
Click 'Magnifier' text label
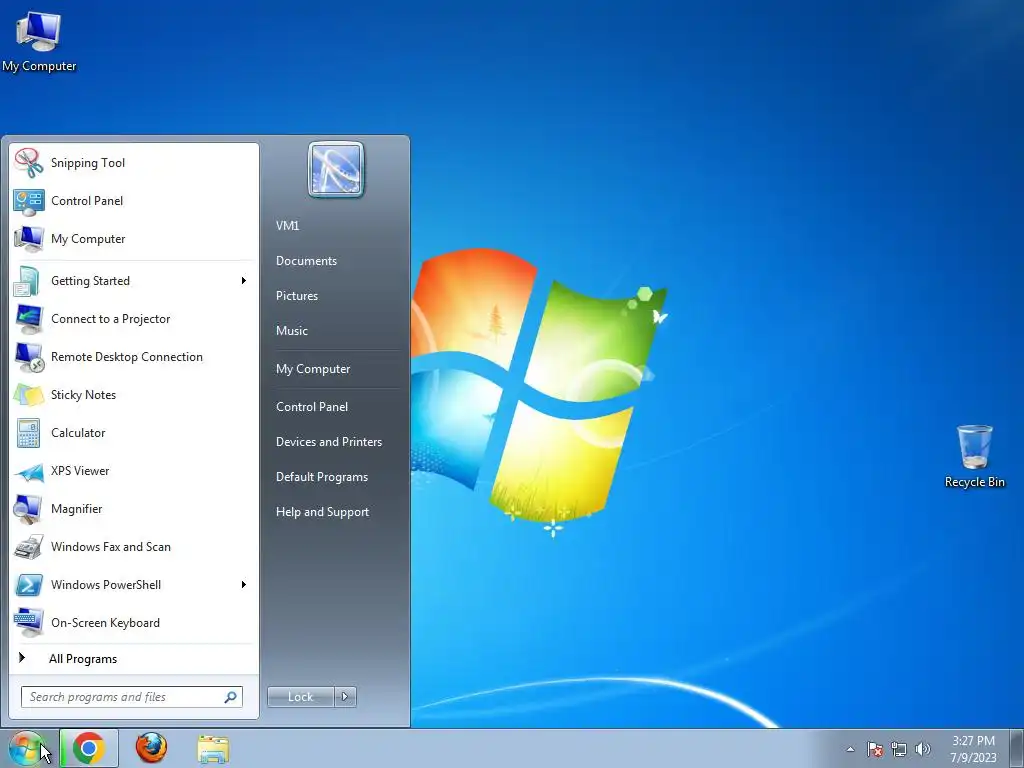pos(76,509)
